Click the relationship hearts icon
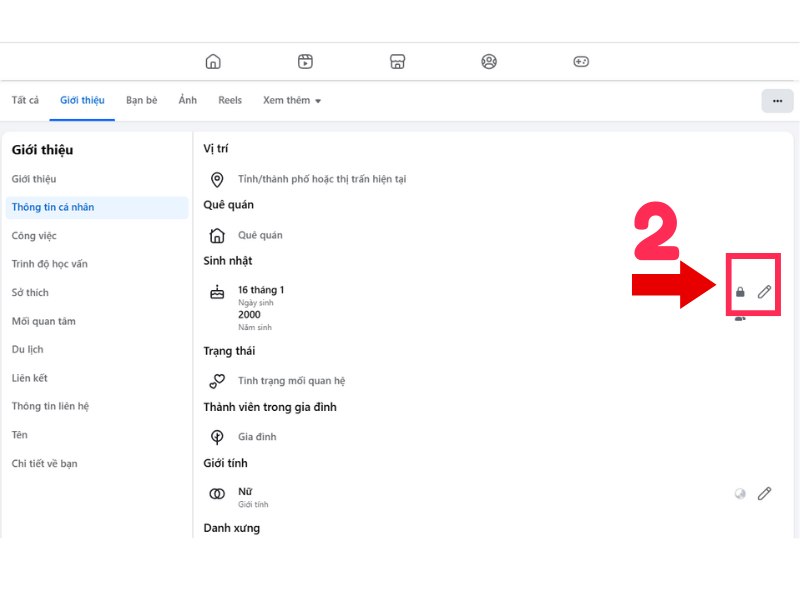Viewport: 800px width, 598px height. [x=217, y=381]
